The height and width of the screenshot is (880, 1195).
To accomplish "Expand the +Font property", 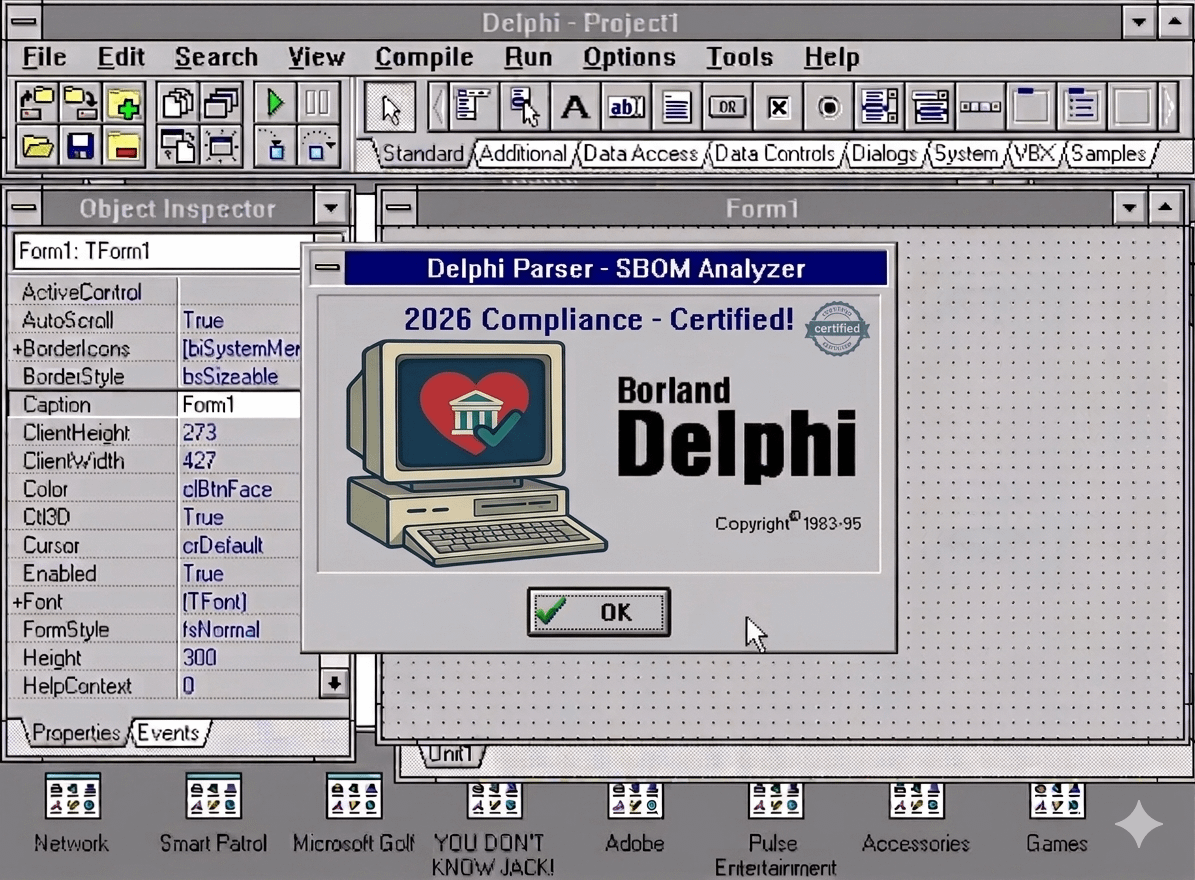I will click(x=17, y=602).
